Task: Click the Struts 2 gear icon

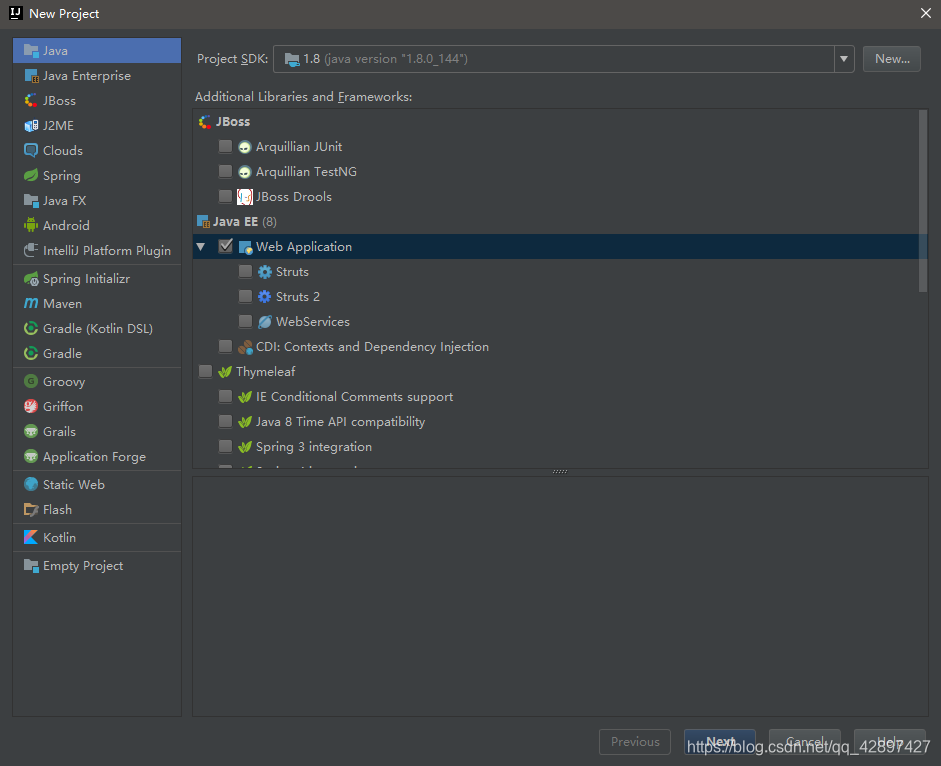Action: coord(265,297)
